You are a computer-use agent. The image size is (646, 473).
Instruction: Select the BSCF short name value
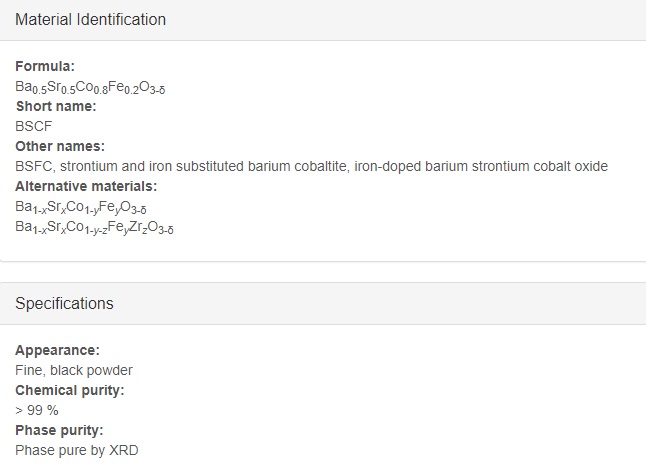(34, 126)
